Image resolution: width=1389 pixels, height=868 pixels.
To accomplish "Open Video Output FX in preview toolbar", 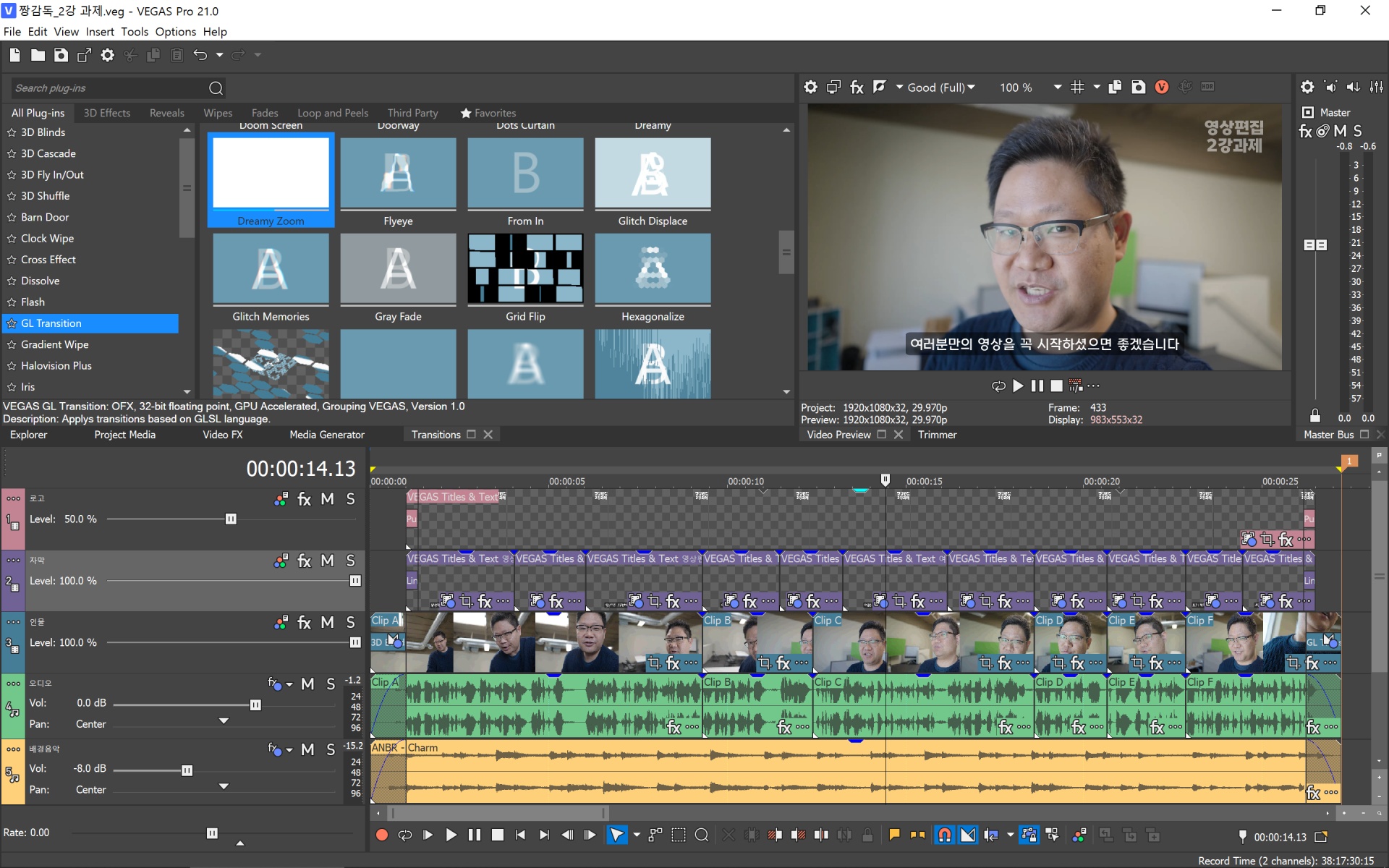I will tap(857, 88).
